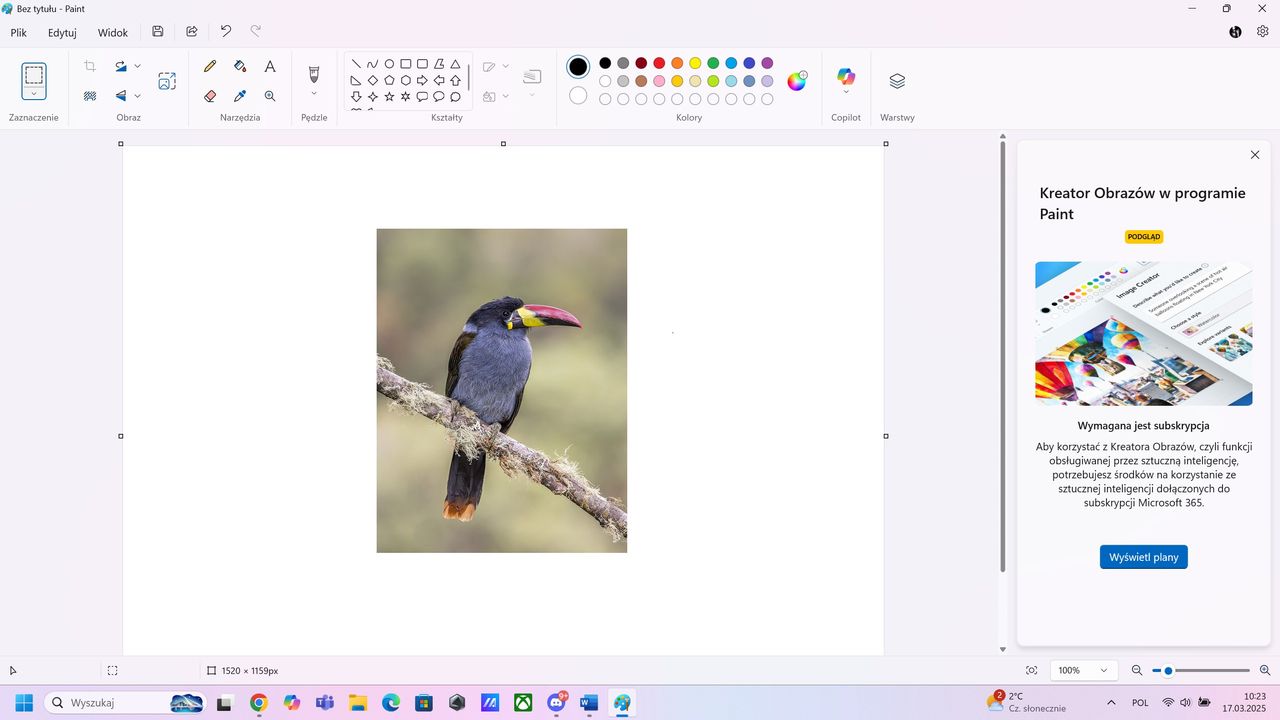The height and width of the screenshot is (720, 1280).
Task: Open the Widok menu
Action: pyautogui.click(x=112, y=32)
